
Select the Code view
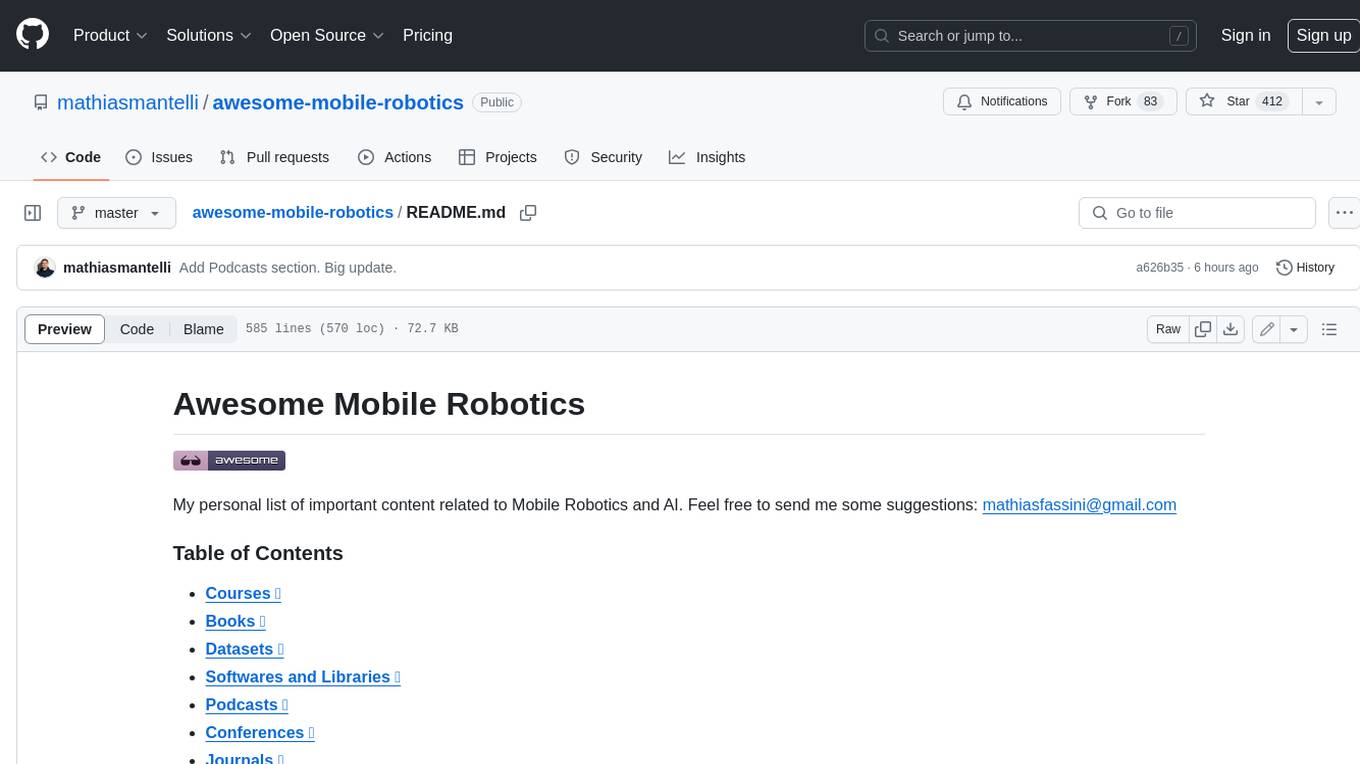coord(137,329)
